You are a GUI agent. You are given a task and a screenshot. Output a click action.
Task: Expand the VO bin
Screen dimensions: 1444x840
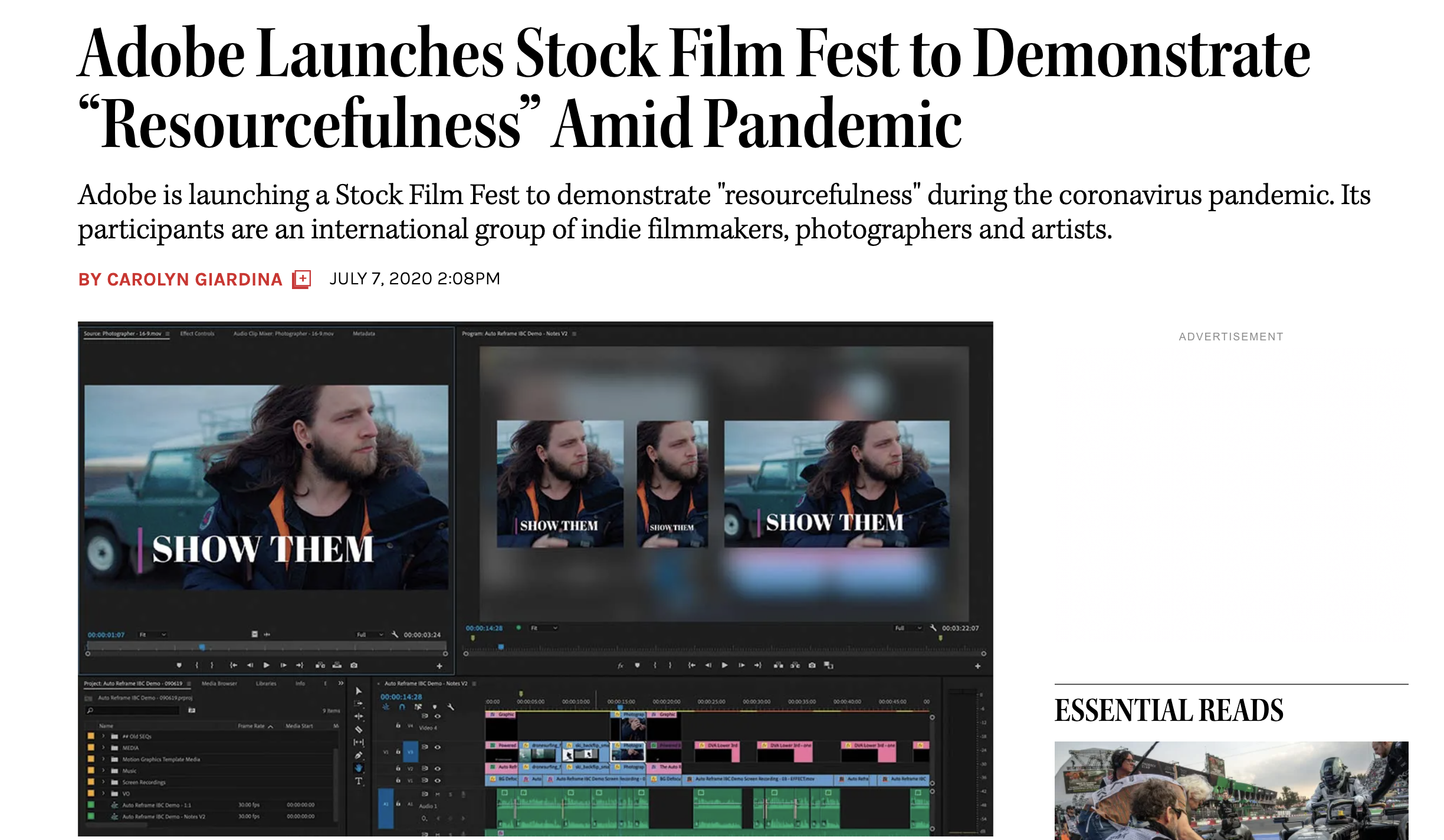(103, 793)
